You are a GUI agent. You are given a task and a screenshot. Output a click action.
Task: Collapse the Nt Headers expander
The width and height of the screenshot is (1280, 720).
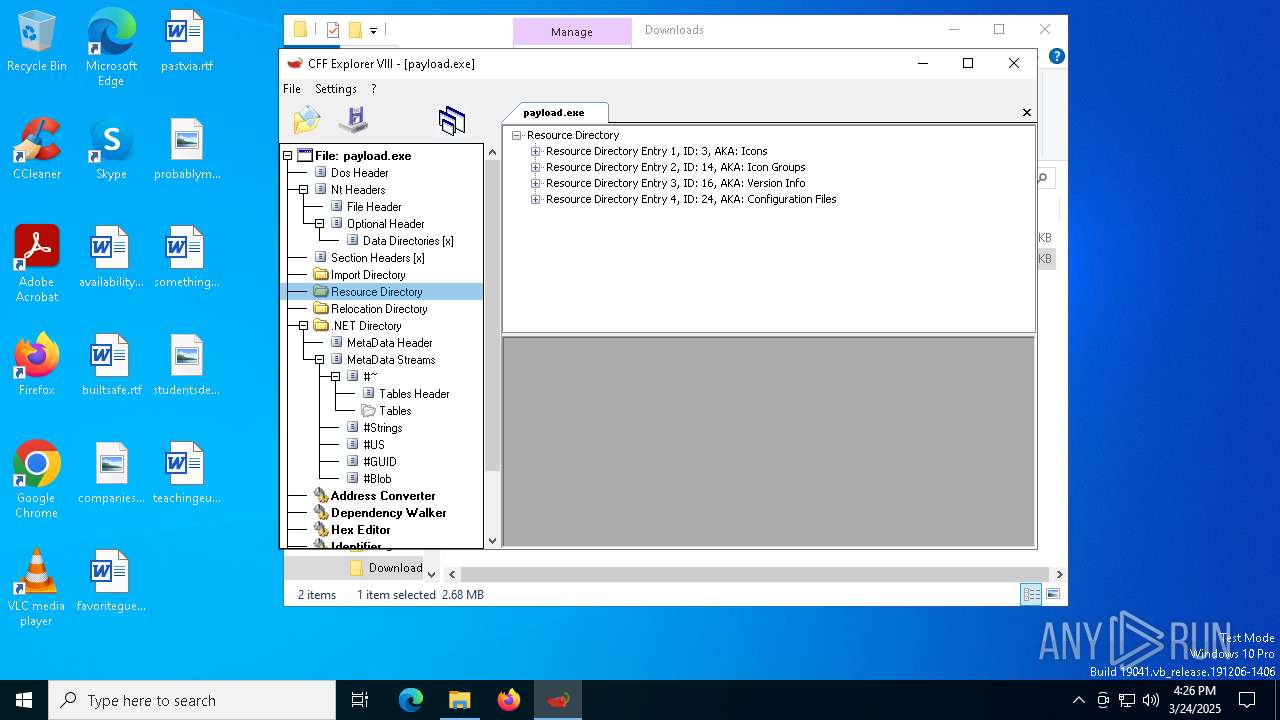click(303, 190)
